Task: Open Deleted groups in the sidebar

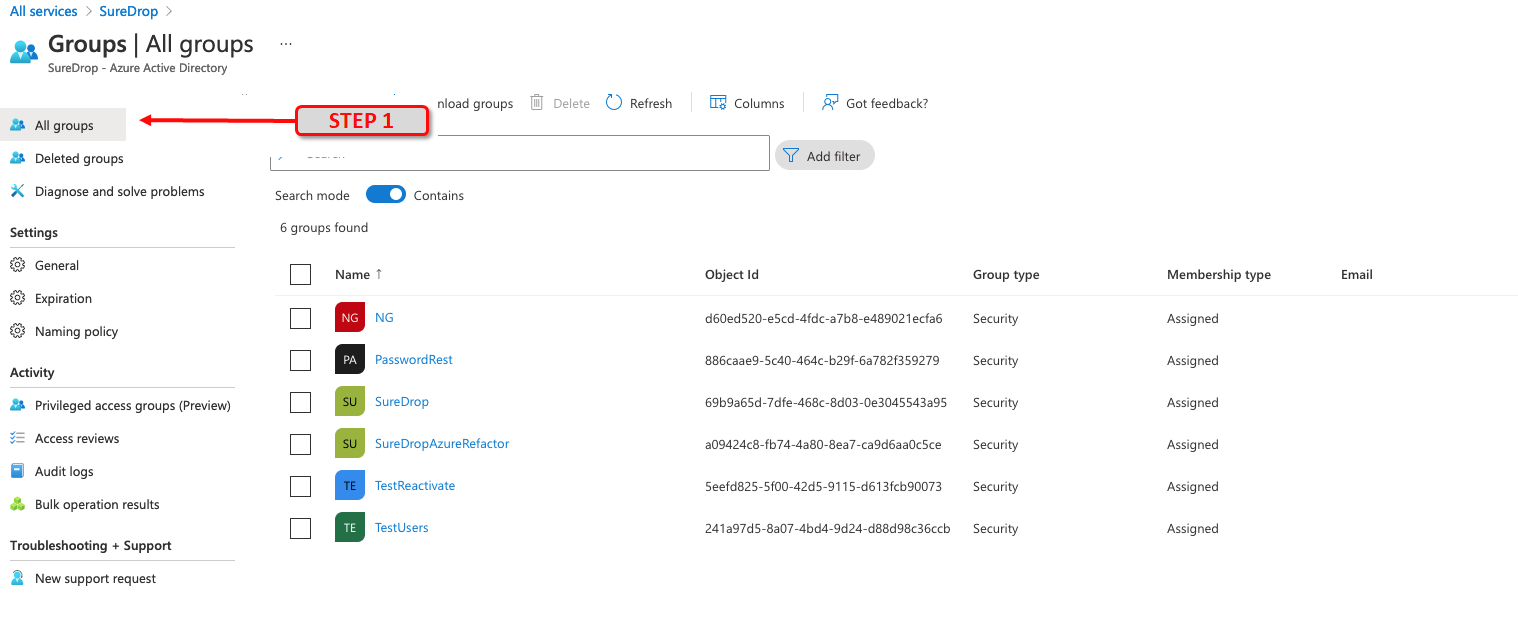Action: 79,158
